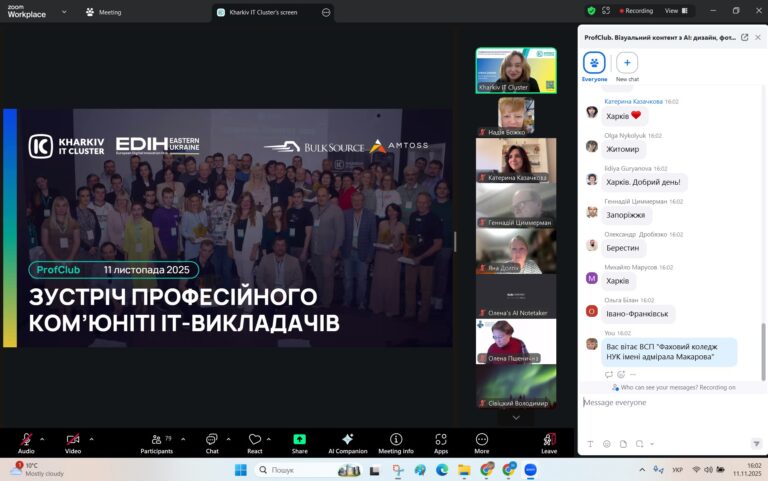Add a reaction to your own message
Image resolution: width=768 pixels, height=481 pixels.
[621, 374]
